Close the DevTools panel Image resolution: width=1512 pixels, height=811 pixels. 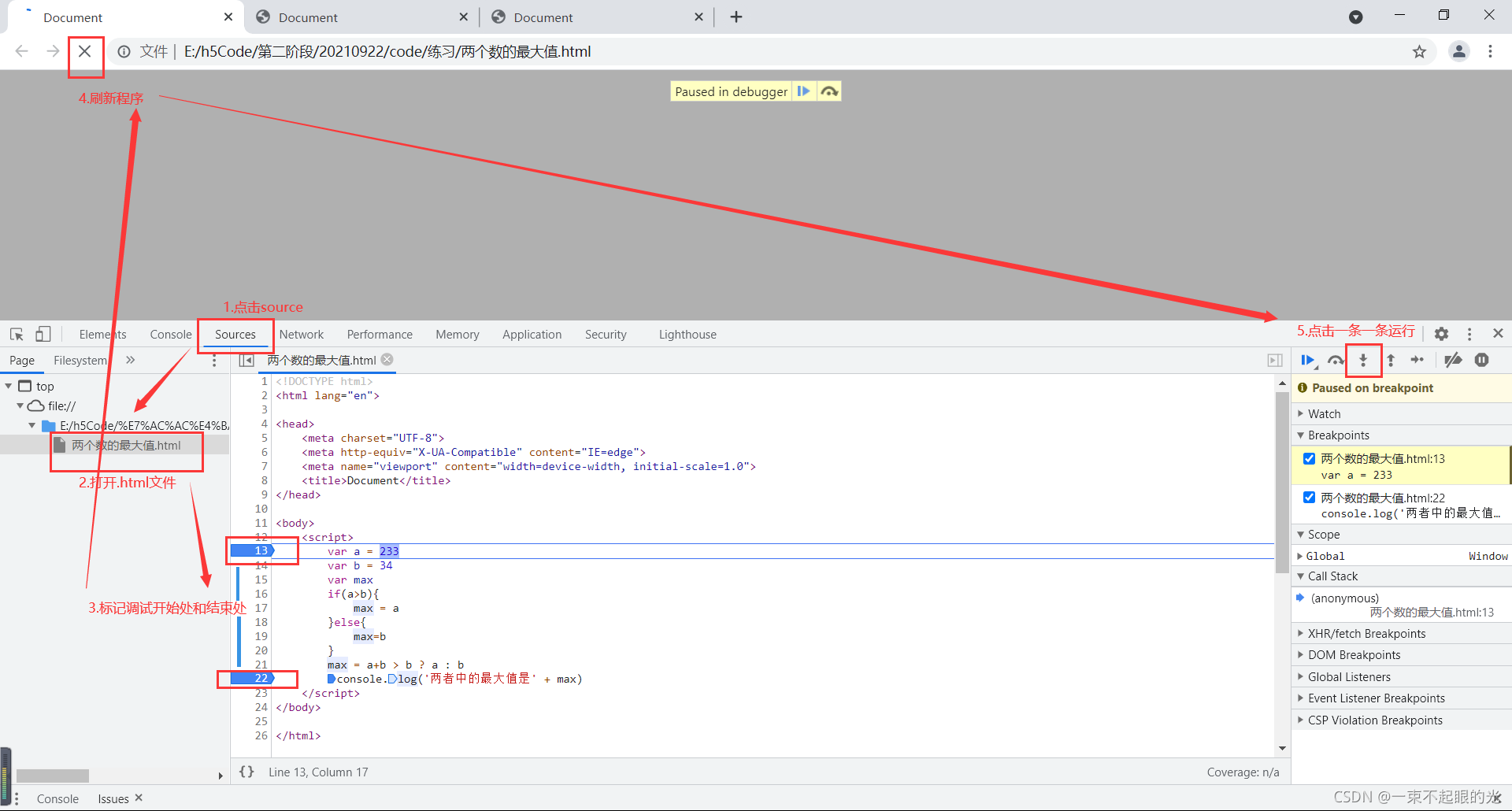click(1498, 334)
